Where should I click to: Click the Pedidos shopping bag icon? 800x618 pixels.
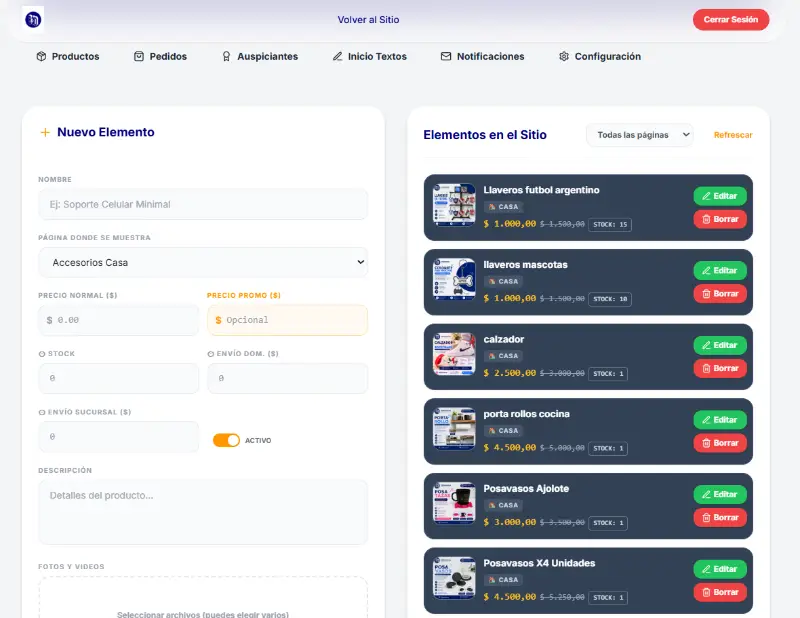(x=139, y=56)
